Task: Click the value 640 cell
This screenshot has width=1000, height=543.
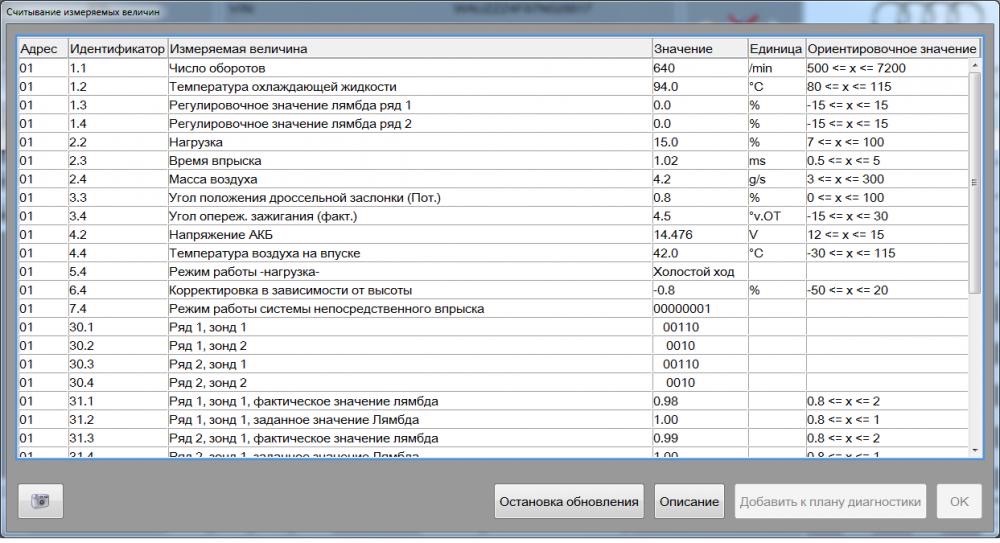Action: [700, 68]
